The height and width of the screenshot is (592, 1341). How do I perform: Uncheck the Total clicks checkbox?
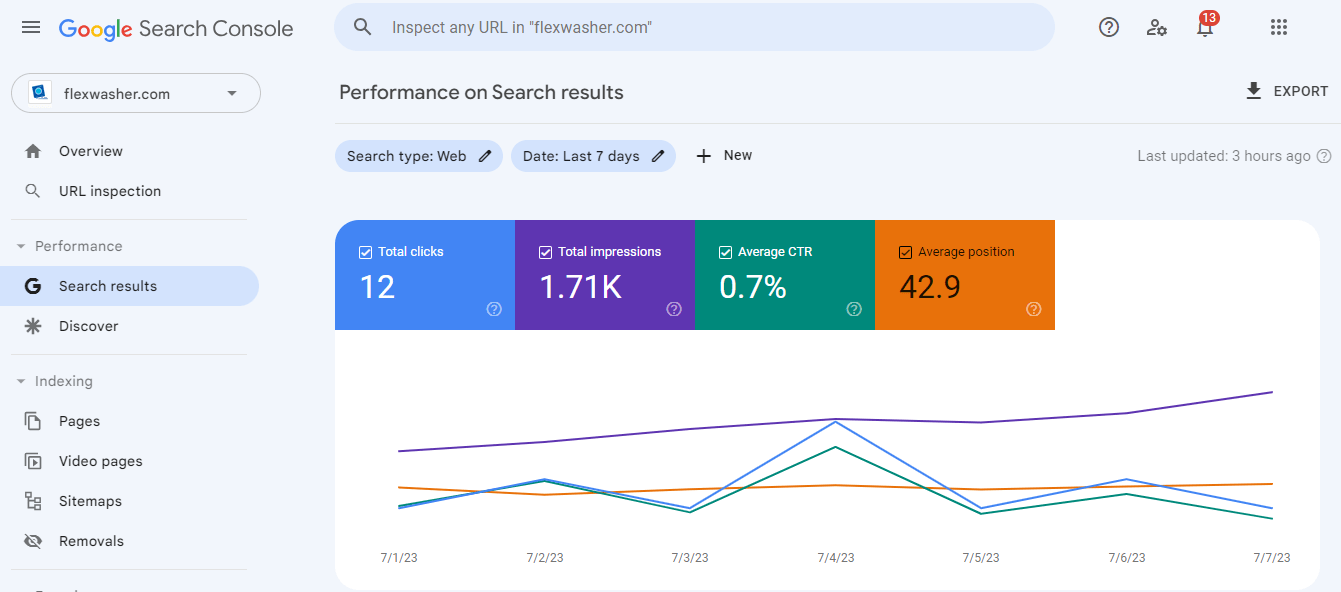tap(365, 252)
